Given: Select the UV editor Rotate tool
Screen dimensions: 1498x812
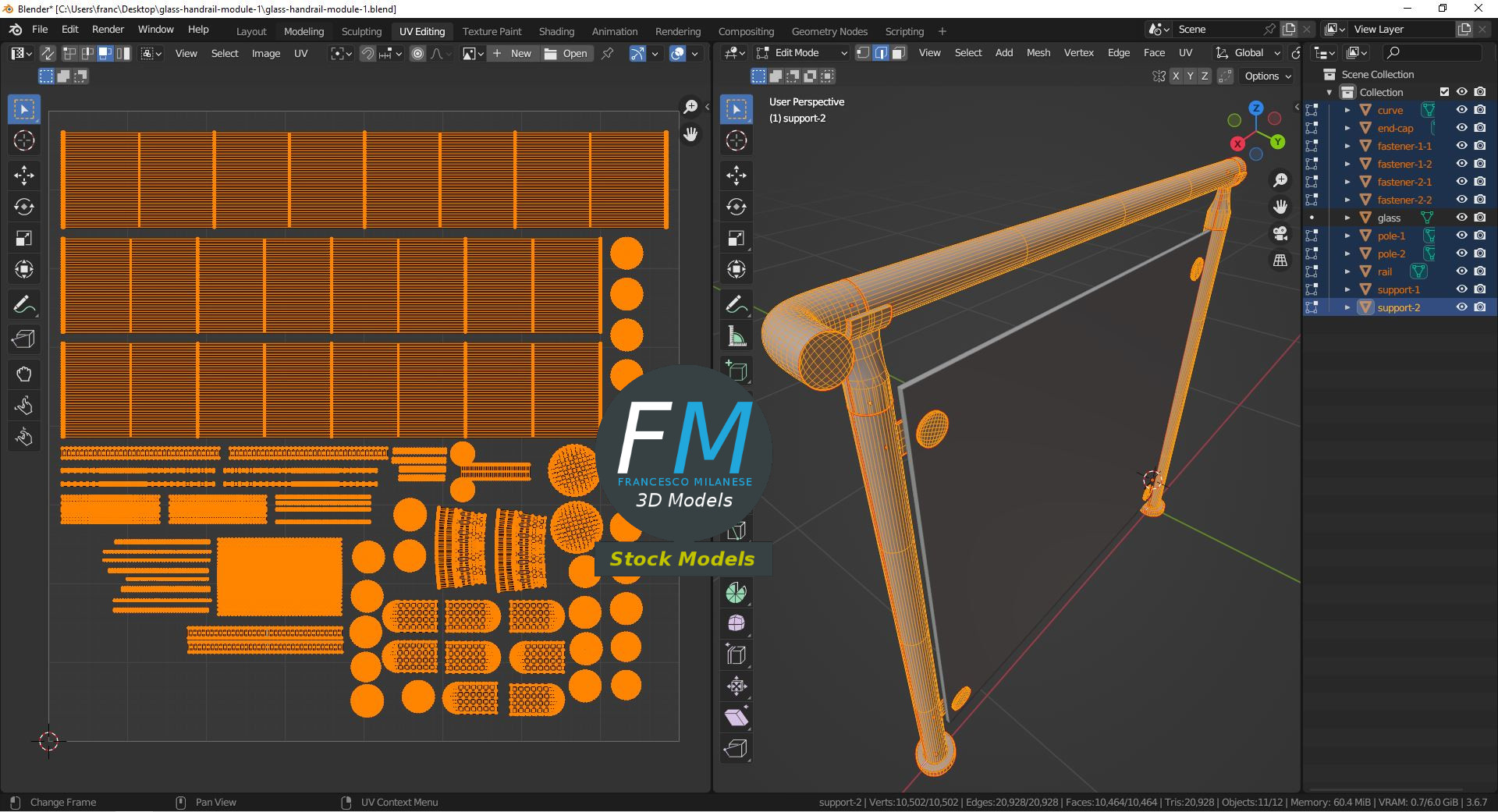Looking at the screenshot, I should tap(24, 207).
